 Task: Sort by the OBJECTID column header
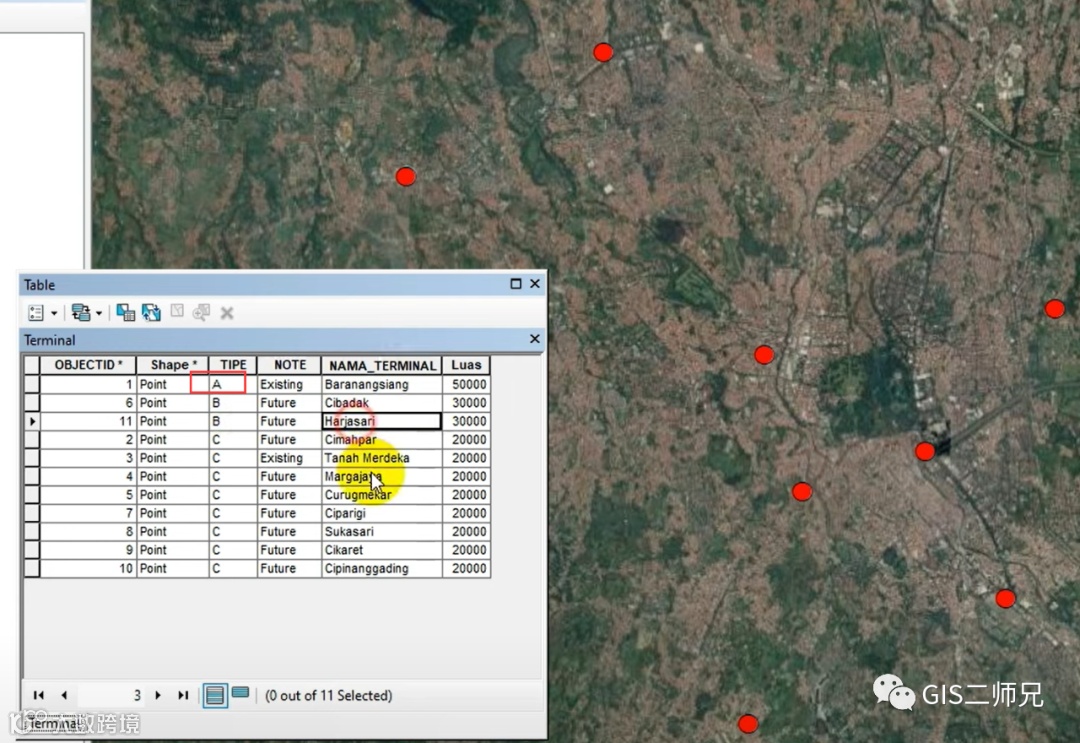pyautogui.click(x=88, y=365)
